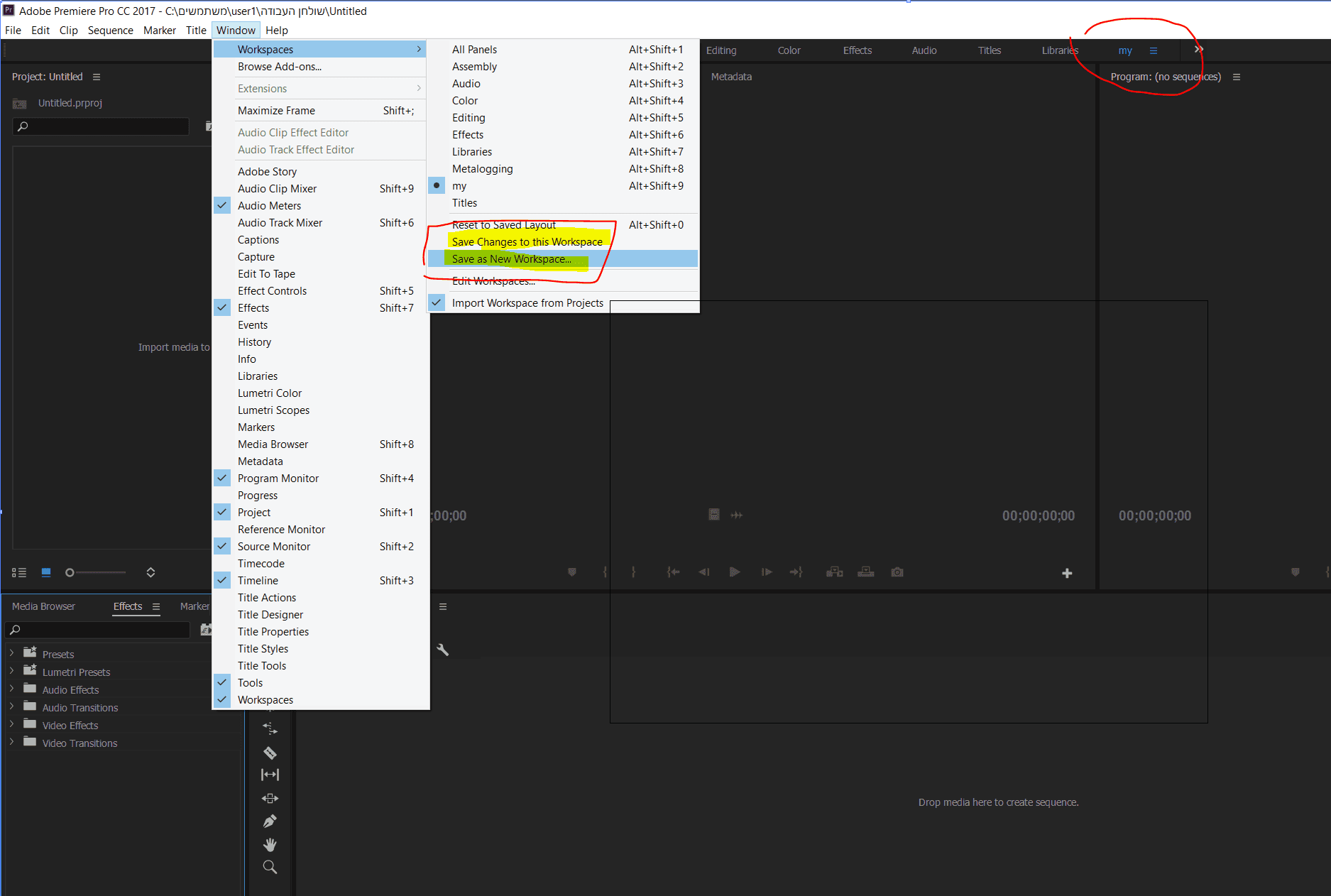Click Mark In button in Source Monitor
The height and width of the screenshot is (896, 1331).
605,572
